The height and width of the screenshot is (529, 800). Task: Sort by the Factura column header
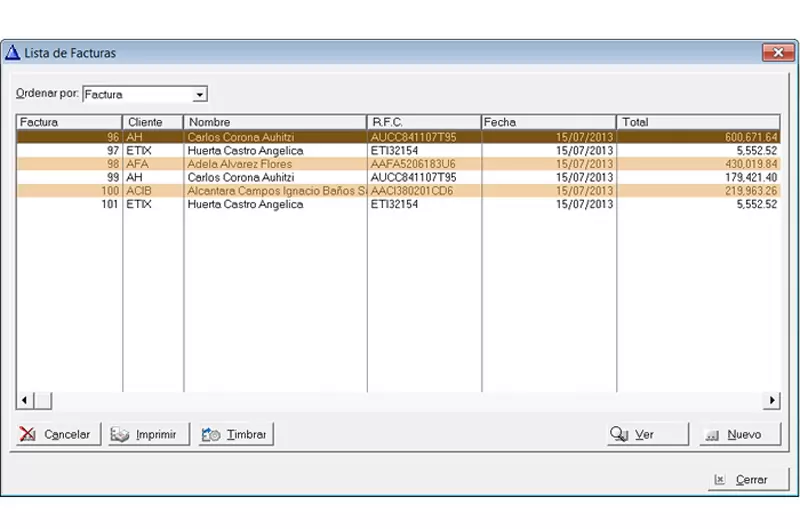pos(69,122)
